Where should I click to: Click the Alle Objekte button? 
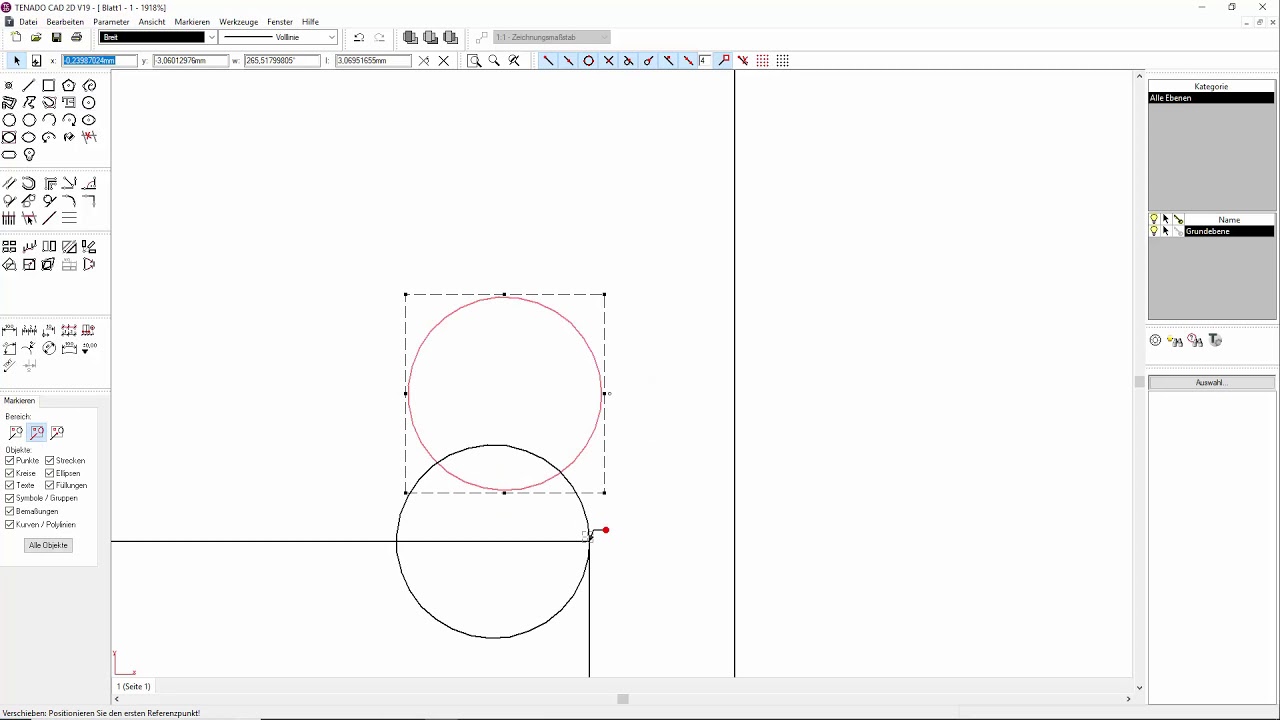(48, 545)
